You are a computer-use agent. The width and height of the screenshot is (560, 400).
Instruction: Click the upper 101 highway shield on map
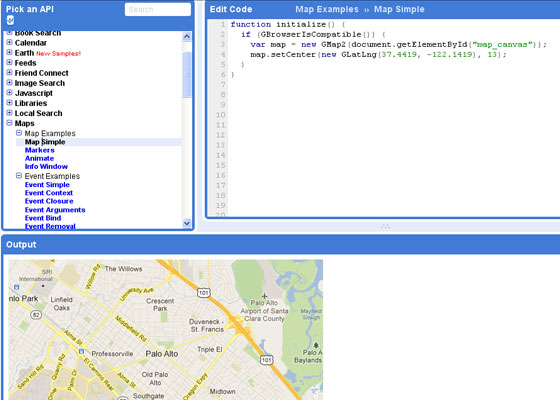pos(204,293)
